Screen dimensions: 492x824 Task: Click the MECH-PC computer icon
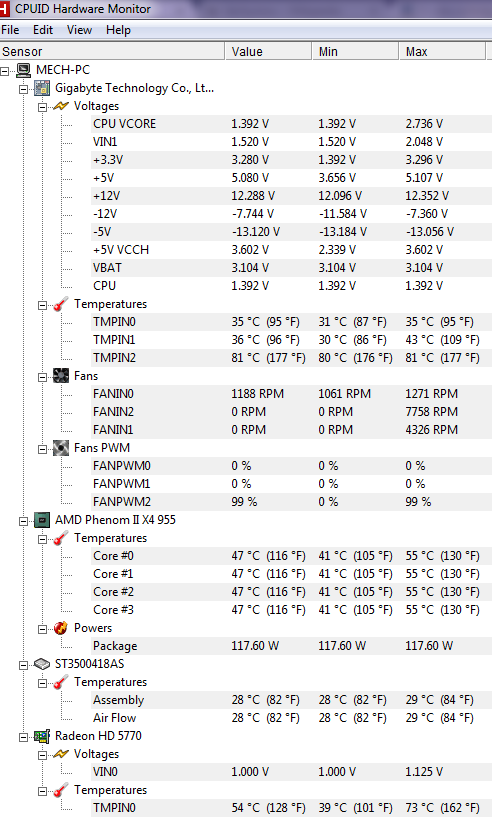(23, 70)
